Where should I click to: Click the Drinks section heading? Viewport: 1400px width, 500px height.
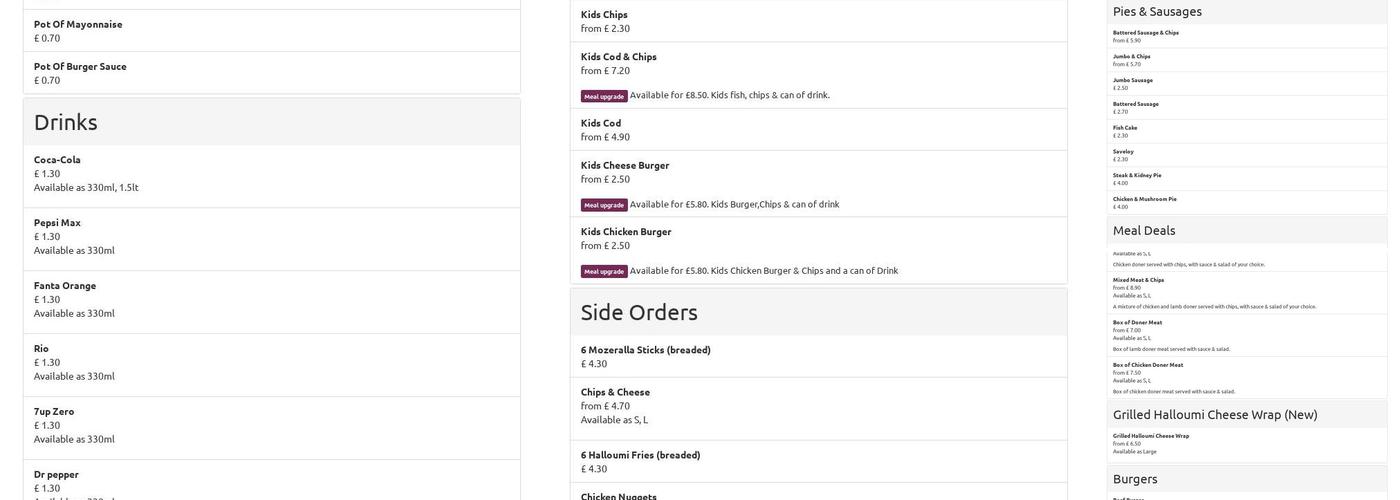point(66,122)
